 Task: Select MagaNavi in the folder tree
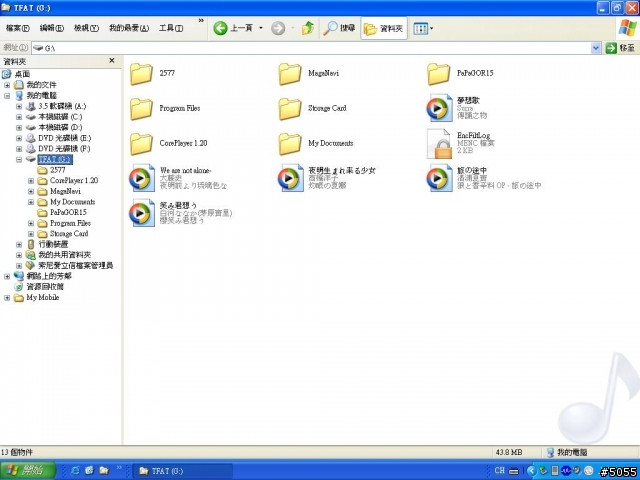coord(65,191)
